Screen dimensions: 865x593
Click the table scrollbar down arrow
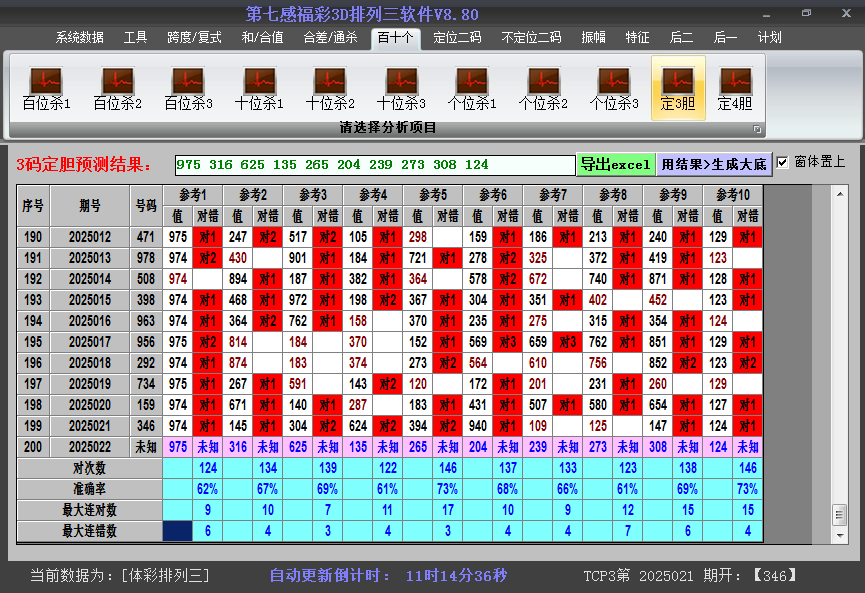point(840,535)
